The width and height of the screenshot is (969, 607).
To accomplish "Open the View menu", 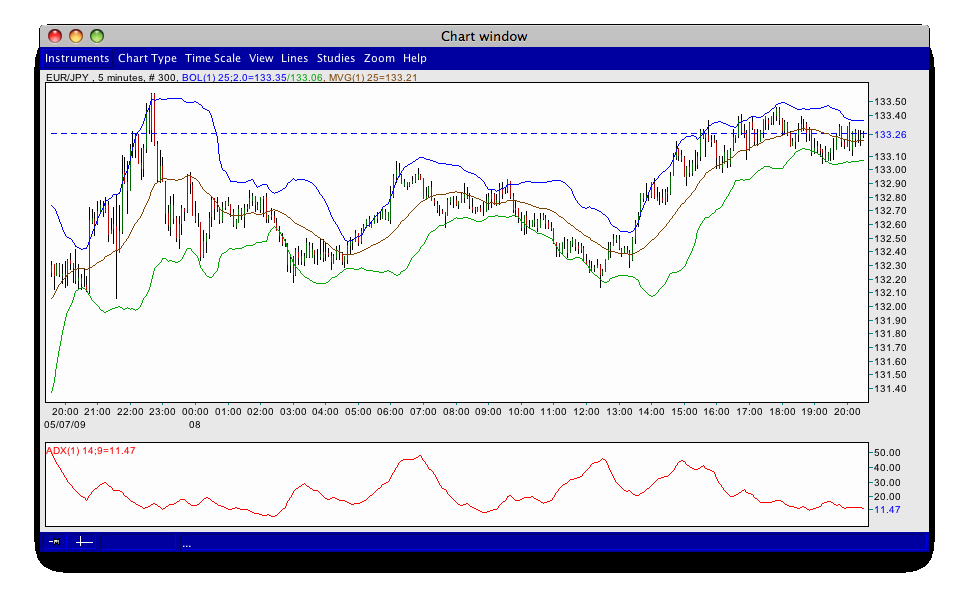I will click(x=261, y=58).
